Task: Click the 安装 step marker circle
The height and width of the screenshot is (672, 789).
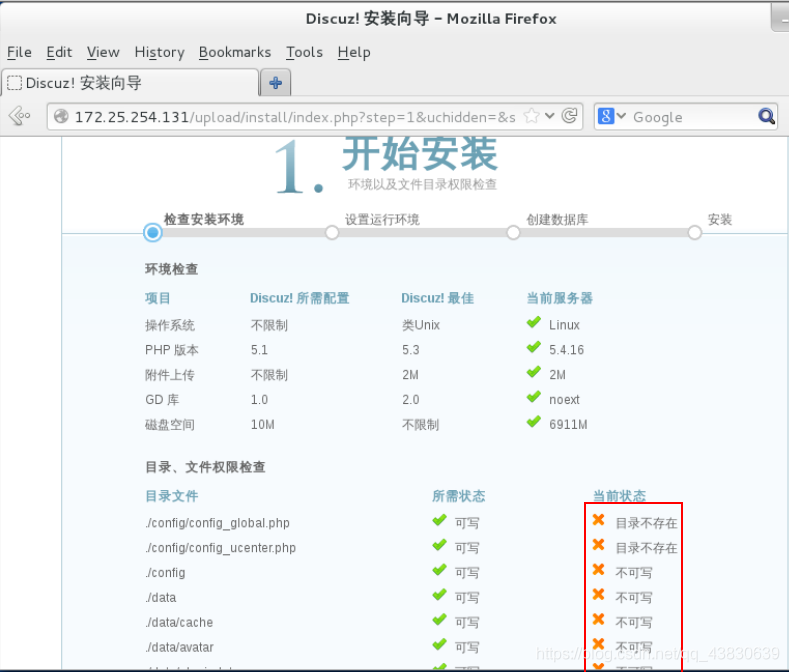Action: [x=695, y=233]
